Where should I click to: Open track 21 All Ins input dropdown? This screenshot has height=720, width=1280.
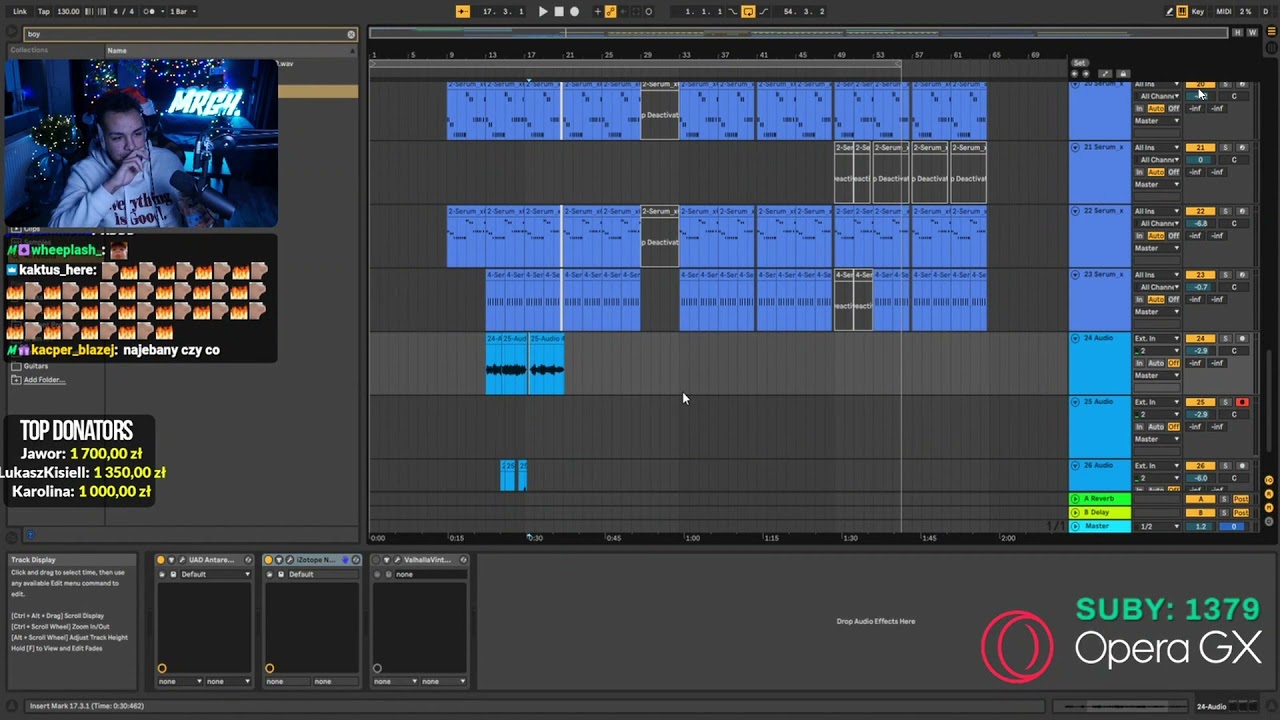1157,147
